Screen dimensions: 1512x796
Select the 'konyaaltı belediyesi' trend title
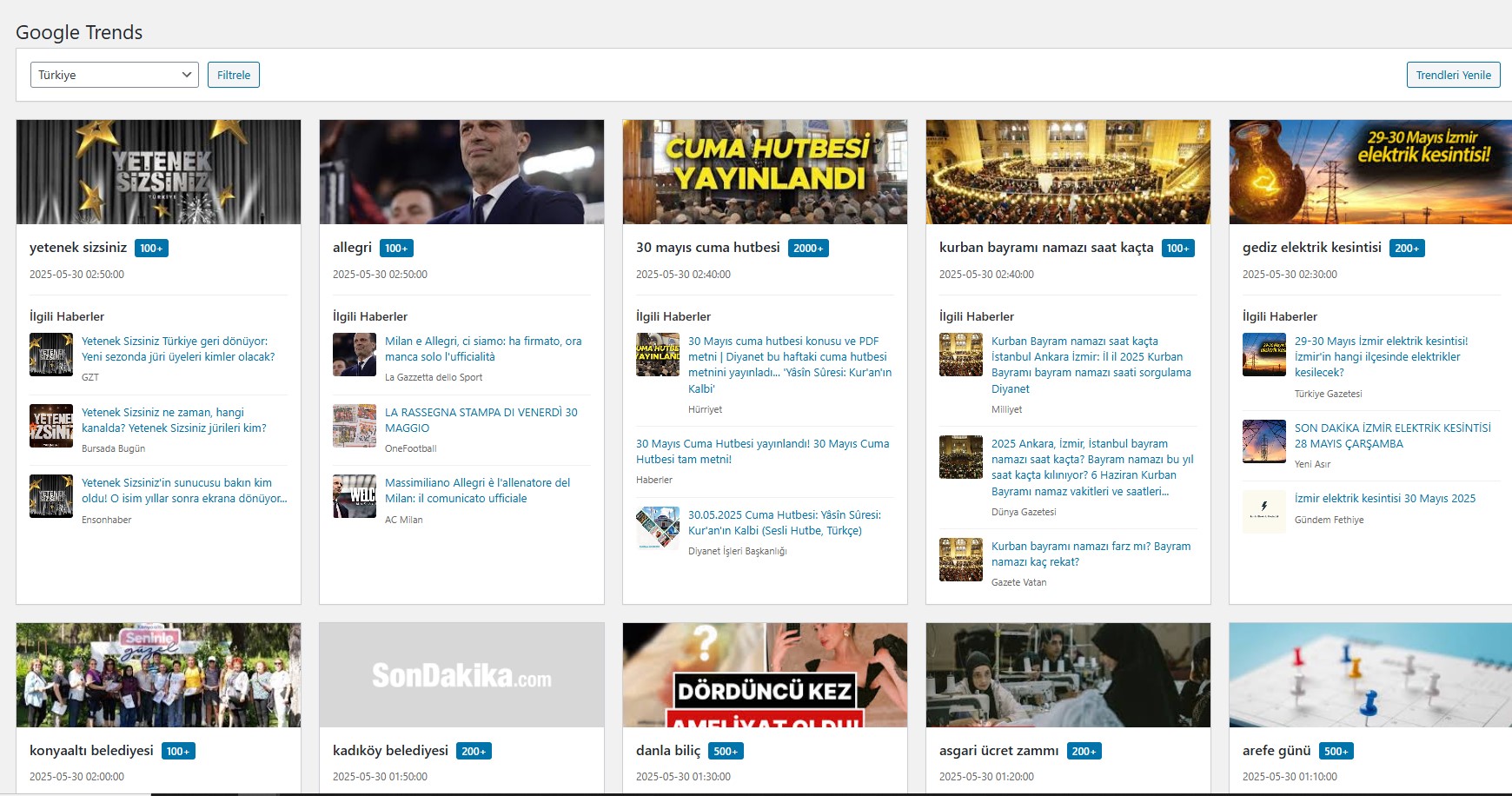91,751
